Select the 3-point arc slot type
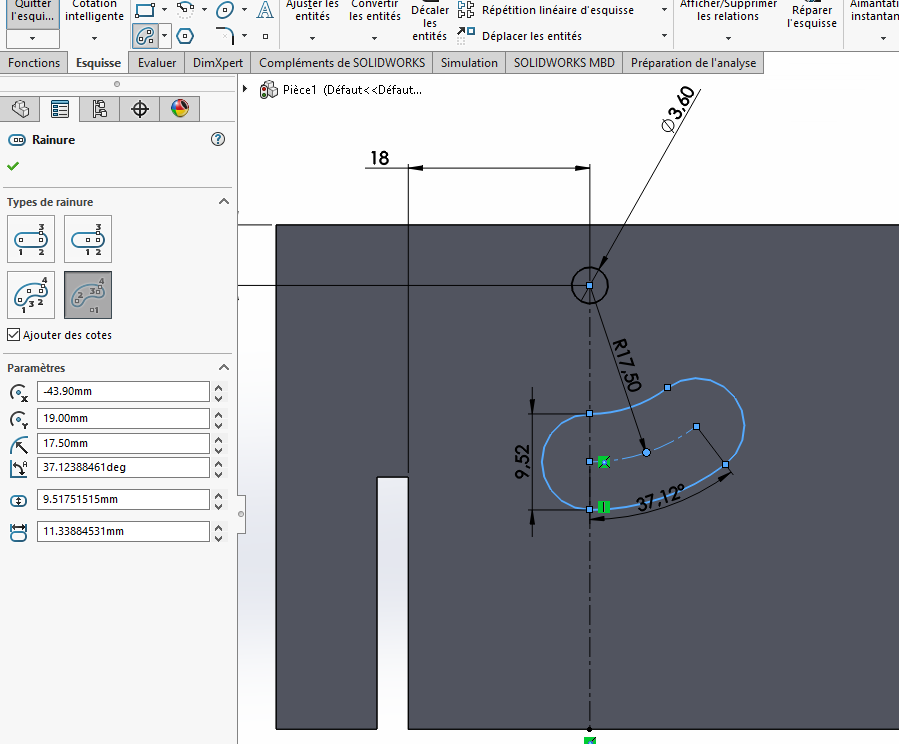Image resolution: width=899 pixels, height=744 pixels. [x=31, y=296]
